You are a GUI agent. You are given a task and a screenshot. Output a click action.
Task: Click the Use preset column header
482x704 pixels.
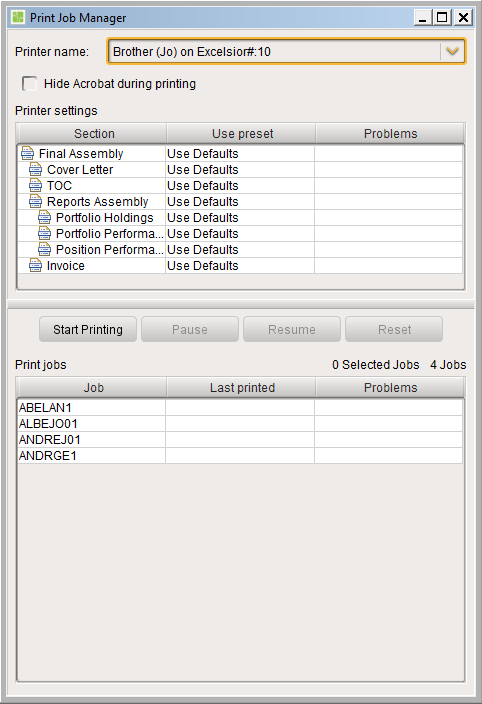241,134
